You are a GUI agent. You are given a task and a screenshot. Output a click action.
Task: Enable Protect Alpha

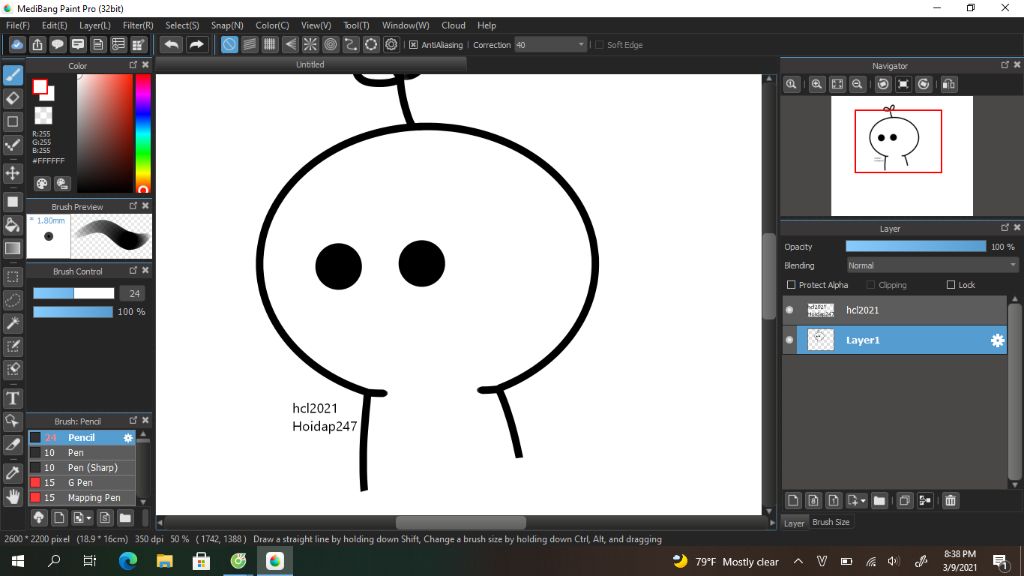click(x=792, y=285)
